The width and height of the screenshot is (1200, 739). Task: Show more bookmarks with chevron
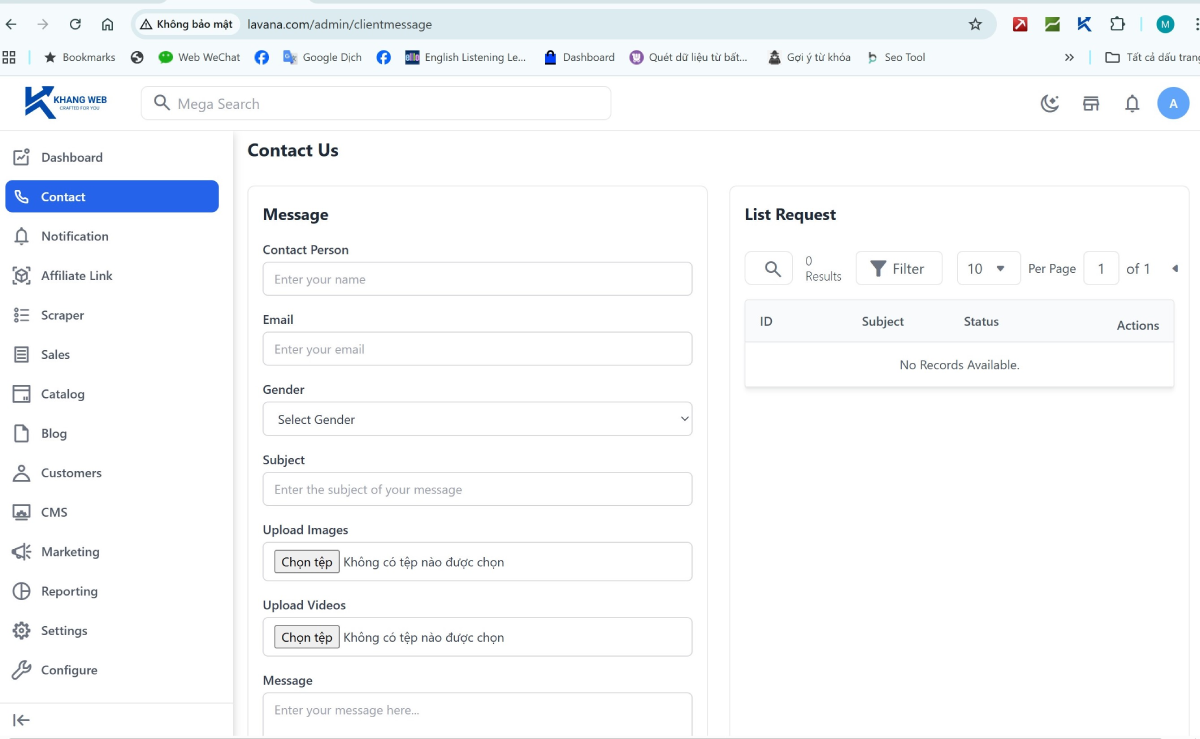tap(1069, 57)
